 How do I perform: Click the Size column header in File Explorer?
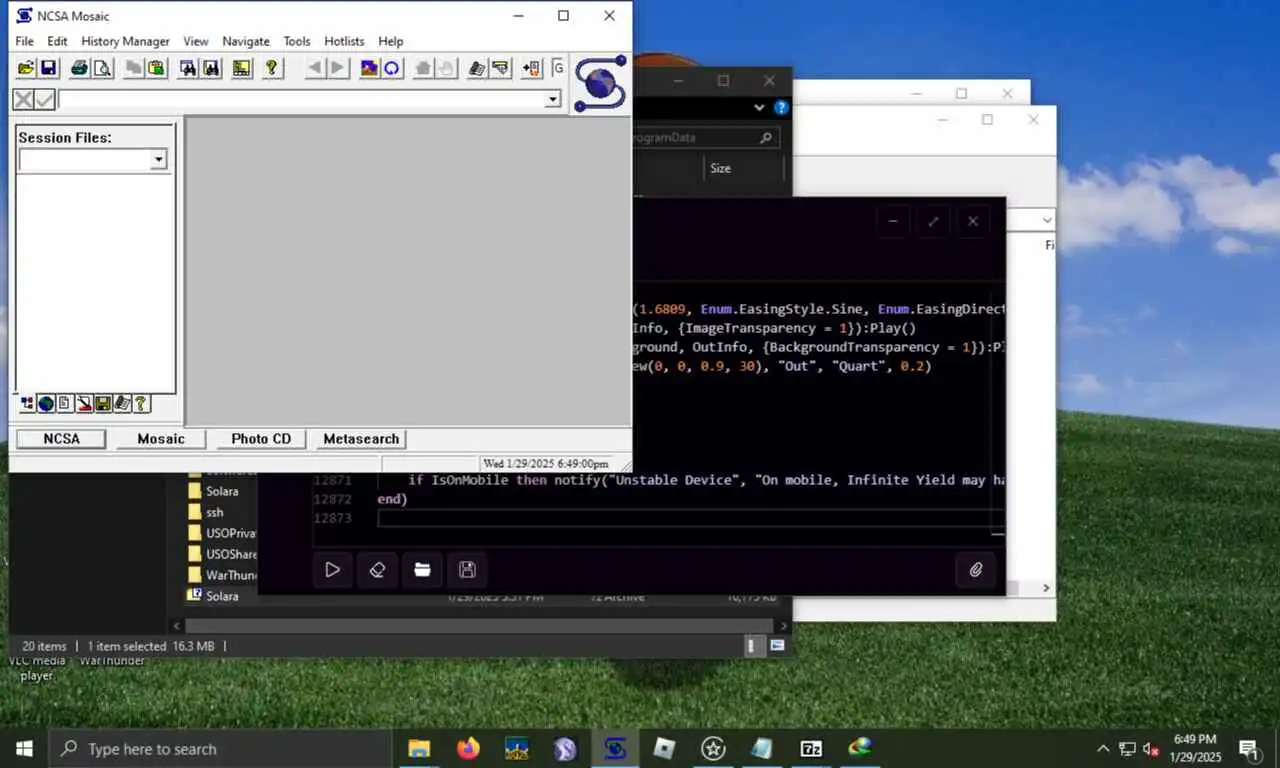[x=720, y=168]
